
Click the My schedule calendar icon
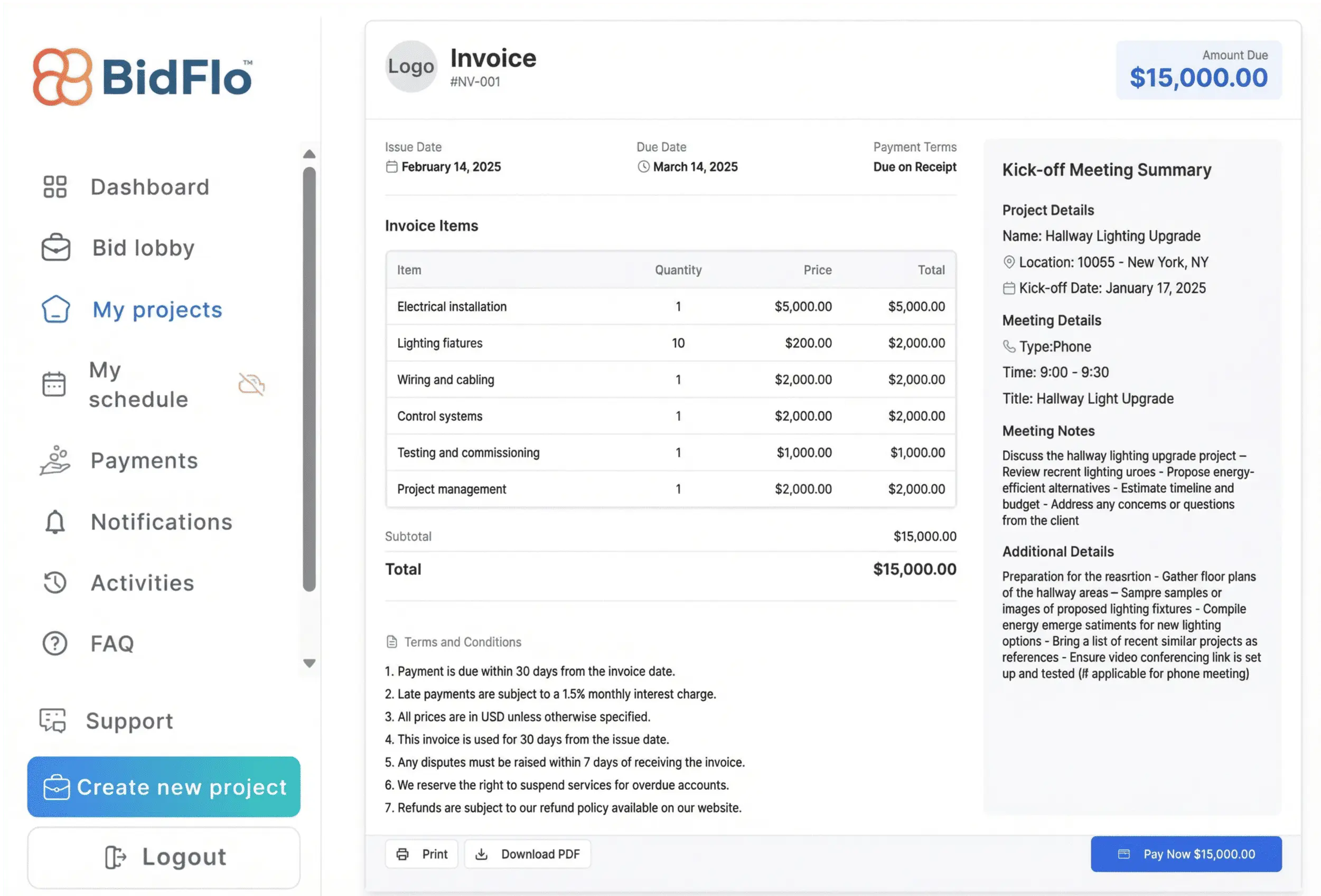54,384
